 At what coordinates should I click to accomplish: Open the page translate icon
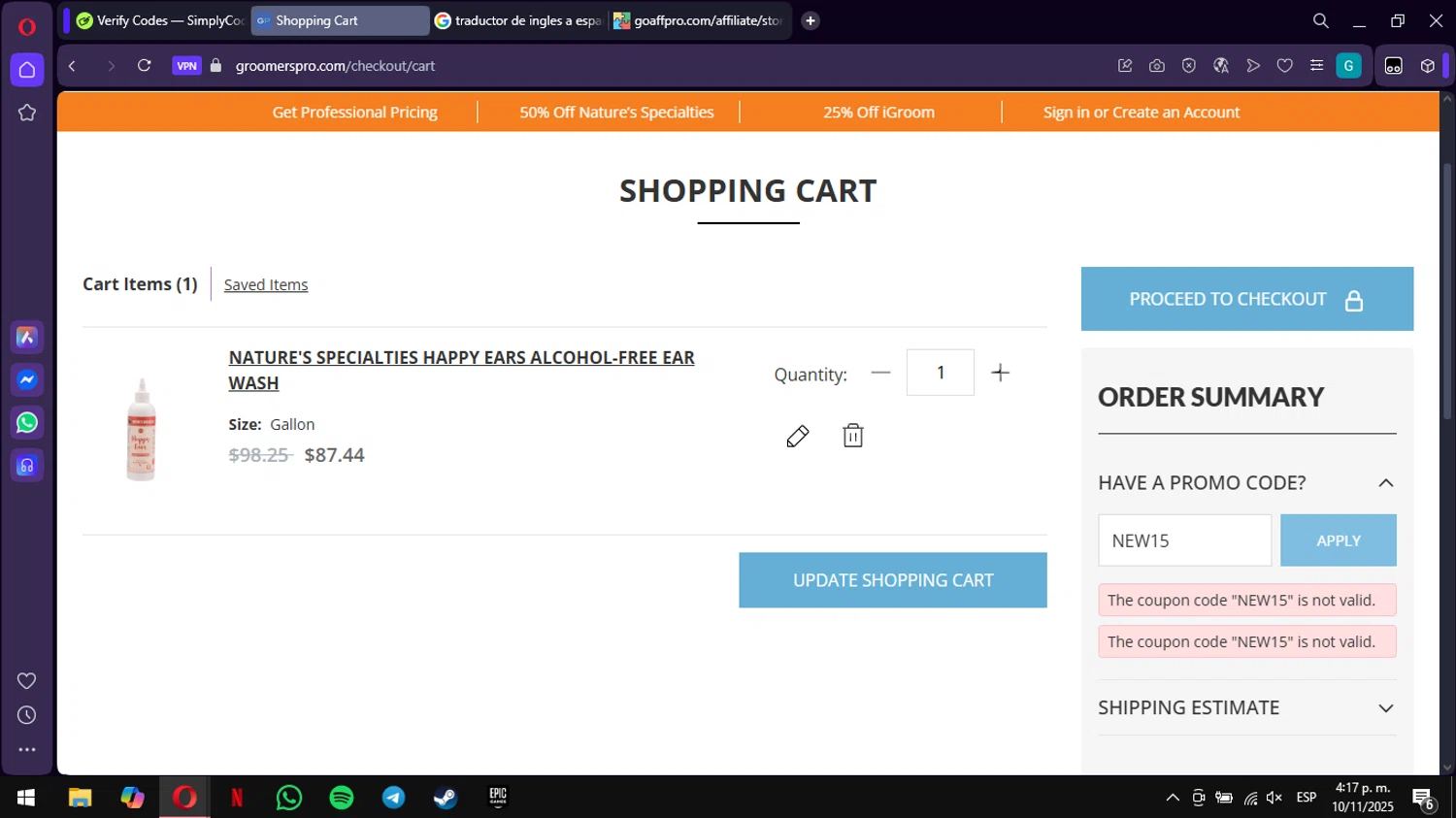point(1221,66)
